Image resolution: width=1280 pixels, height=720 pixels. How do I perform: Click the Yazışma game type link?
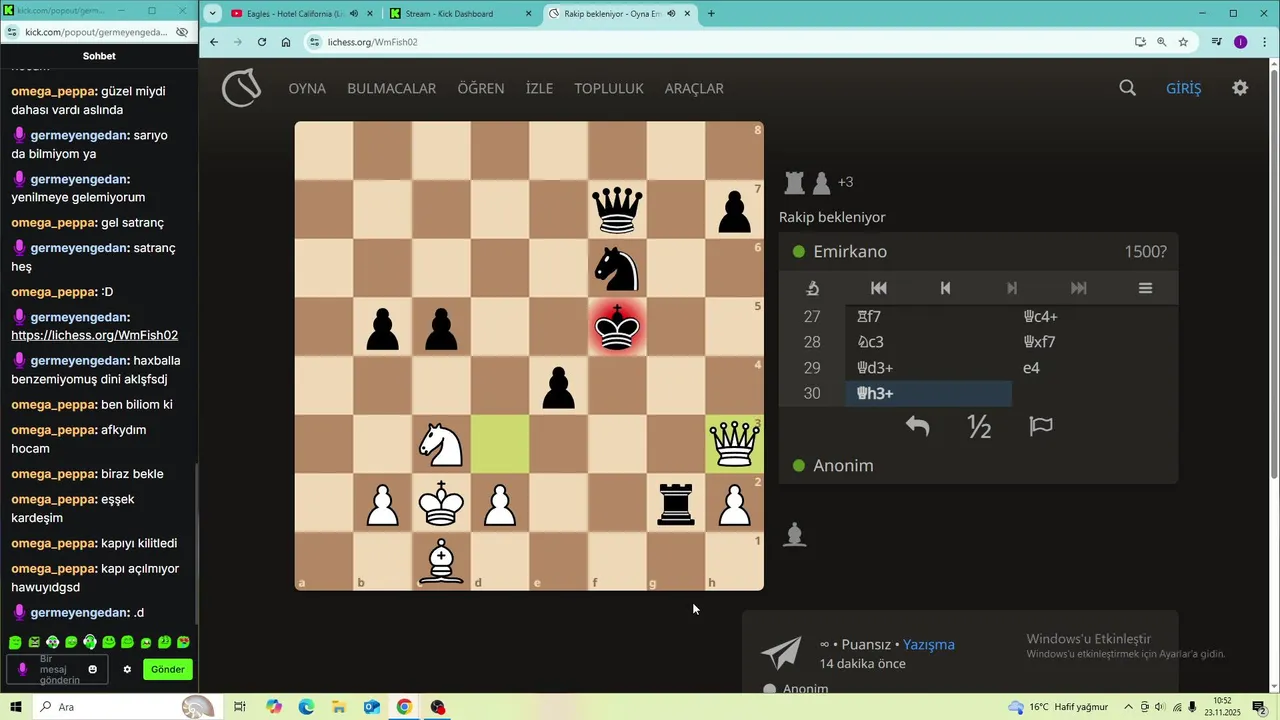click(x=929, y=644)
